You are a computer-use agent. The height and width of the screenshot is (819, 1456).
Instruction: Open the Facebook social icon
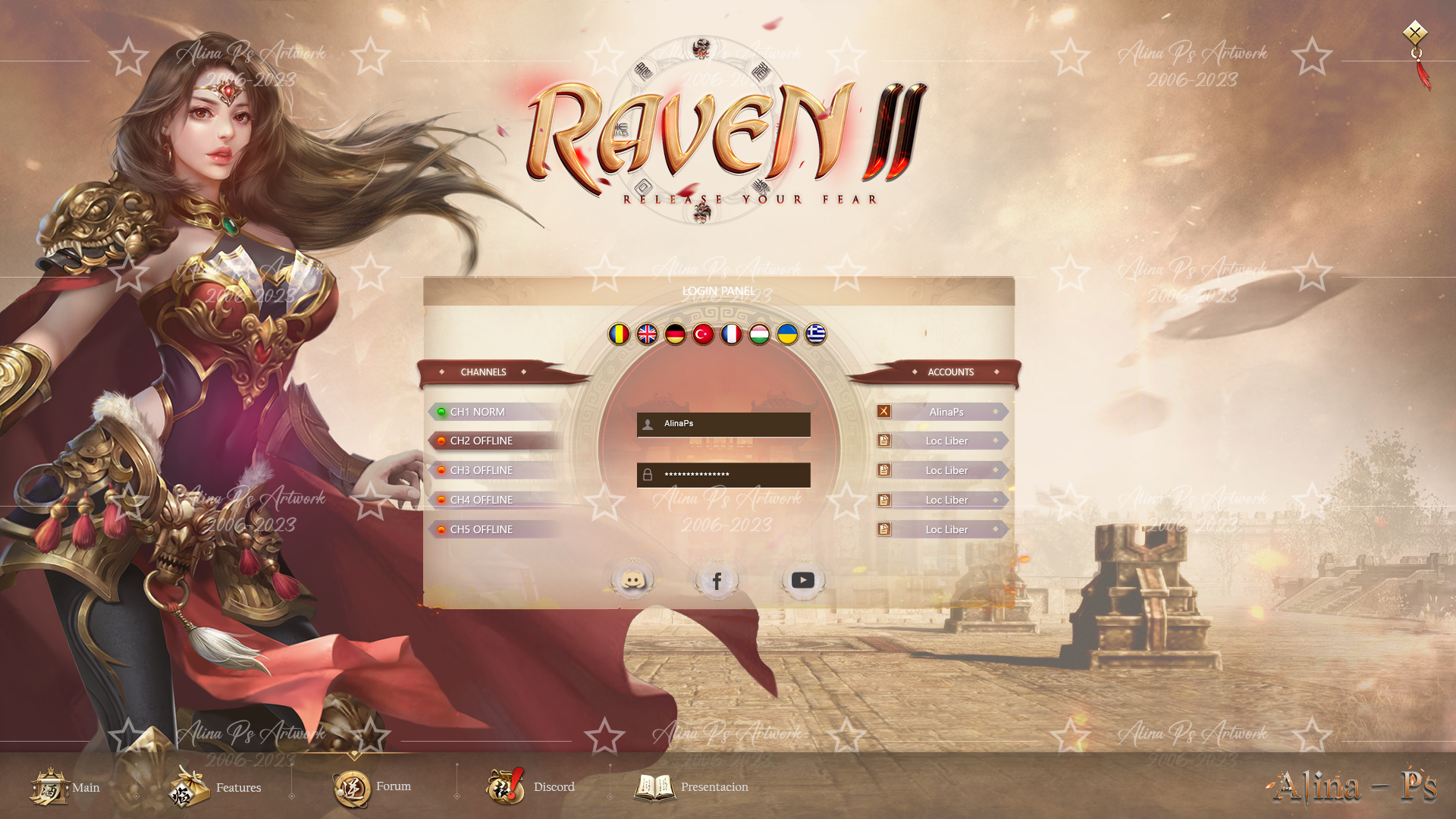(x=717, y=581)
